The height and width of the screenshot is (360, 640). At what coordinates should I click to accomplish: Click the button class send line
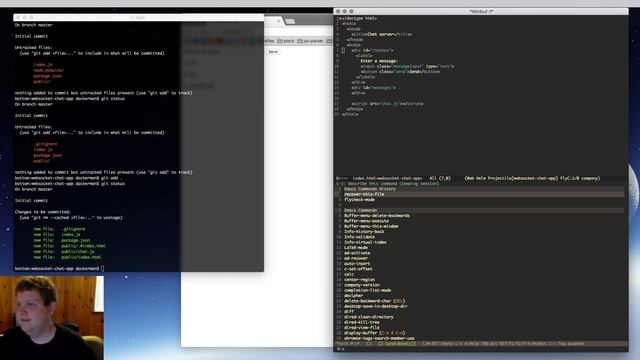coord(400,71)
